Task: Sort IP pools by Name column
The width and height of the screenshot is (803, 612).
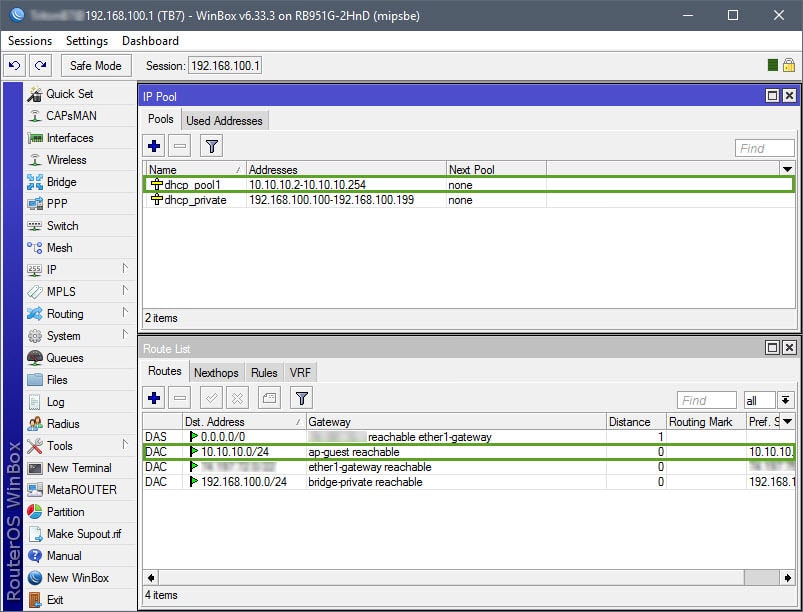Action: [195, 170]
